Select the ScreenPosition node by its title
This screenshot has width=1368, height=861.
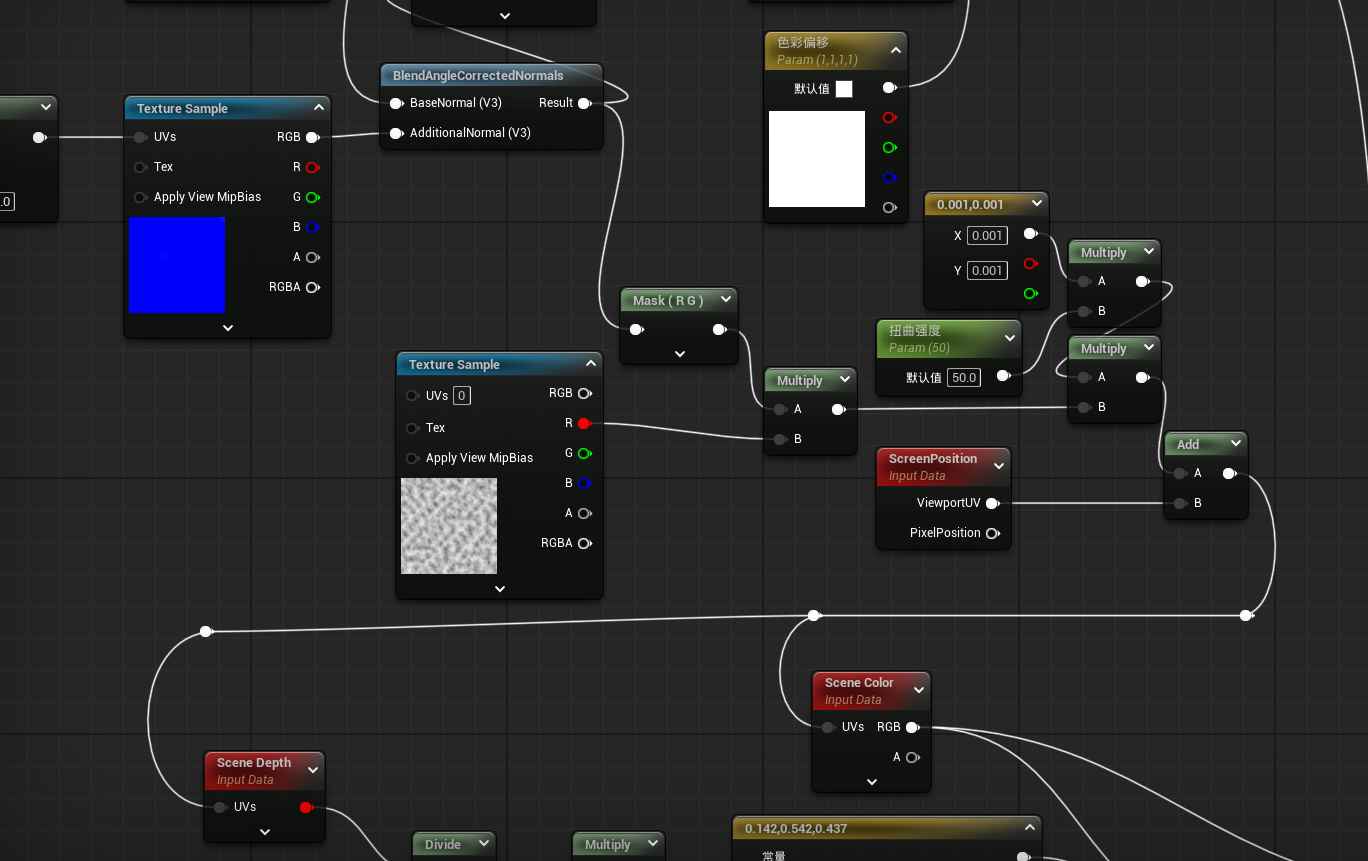pos(932,459)
